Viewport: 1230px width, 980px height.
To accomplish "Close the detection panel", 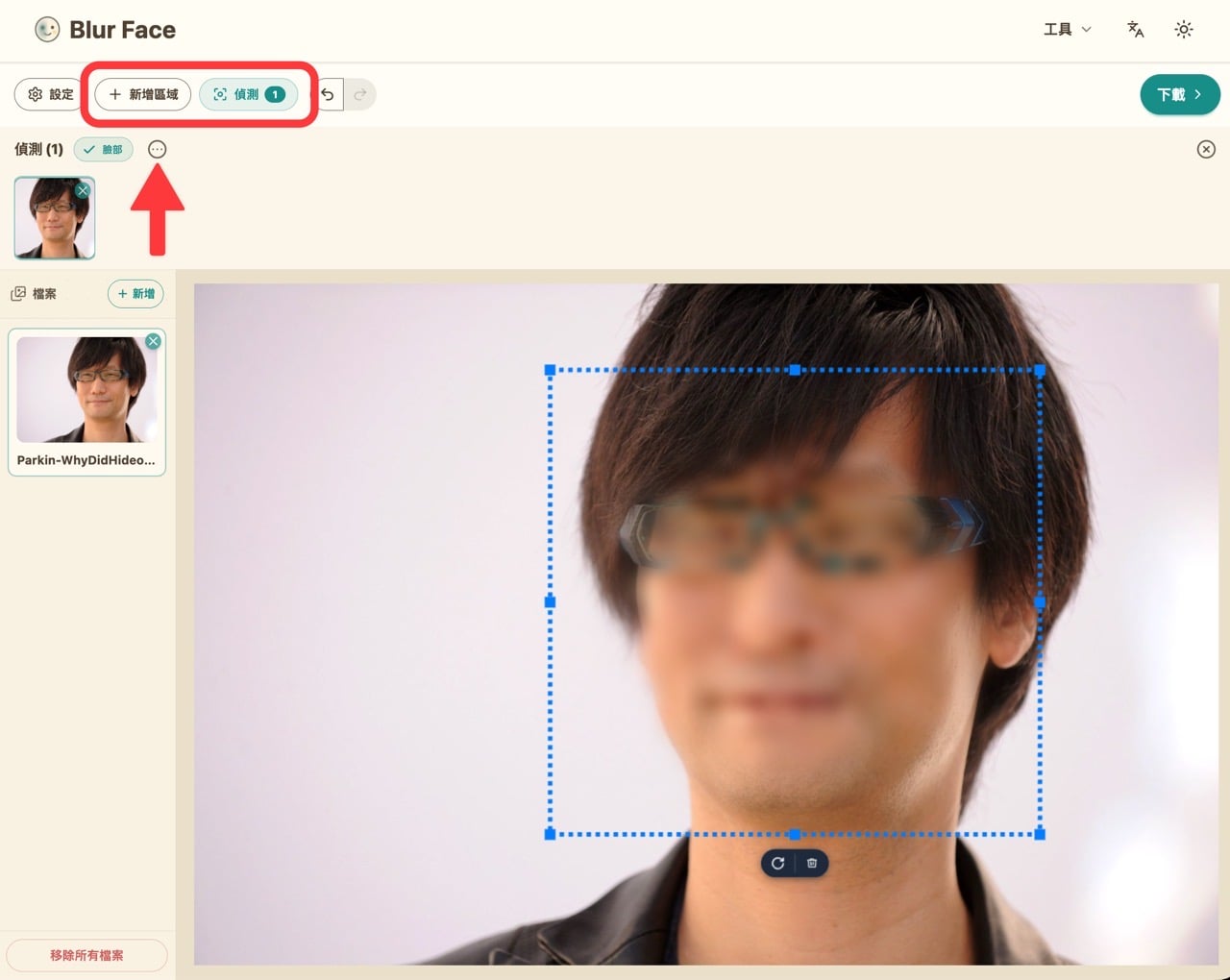I will click(1206, 149).
